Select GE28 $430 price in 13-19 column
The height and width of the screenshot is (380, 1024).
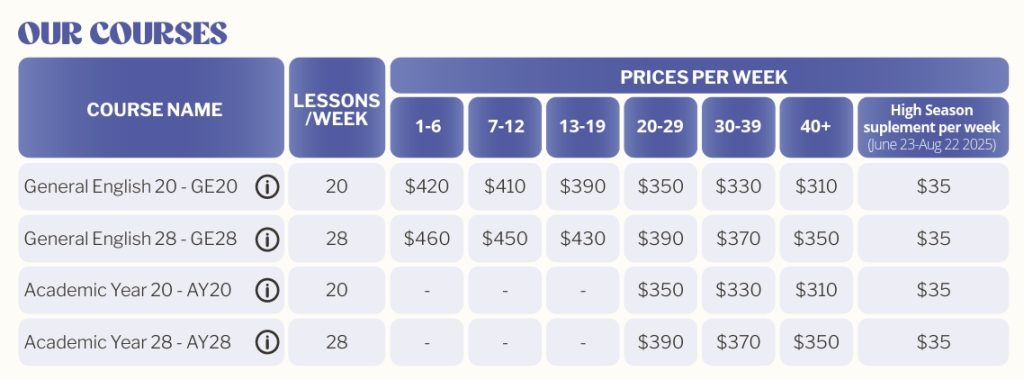(x=583, y=239)
